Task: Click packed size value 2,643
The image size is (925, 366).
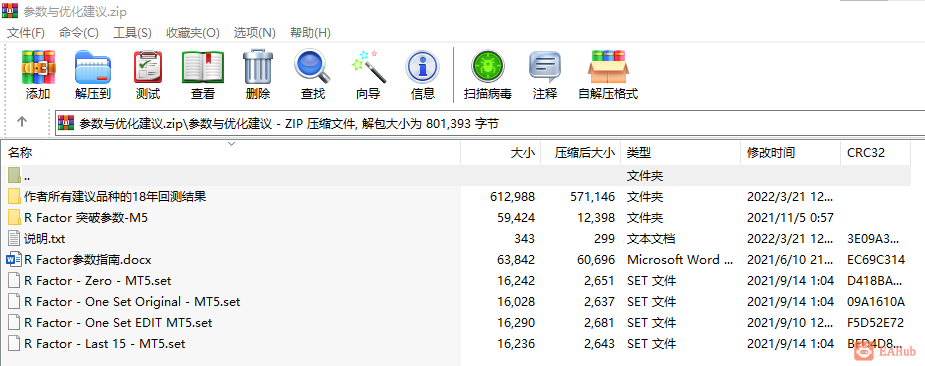Action: pos(599,344)
